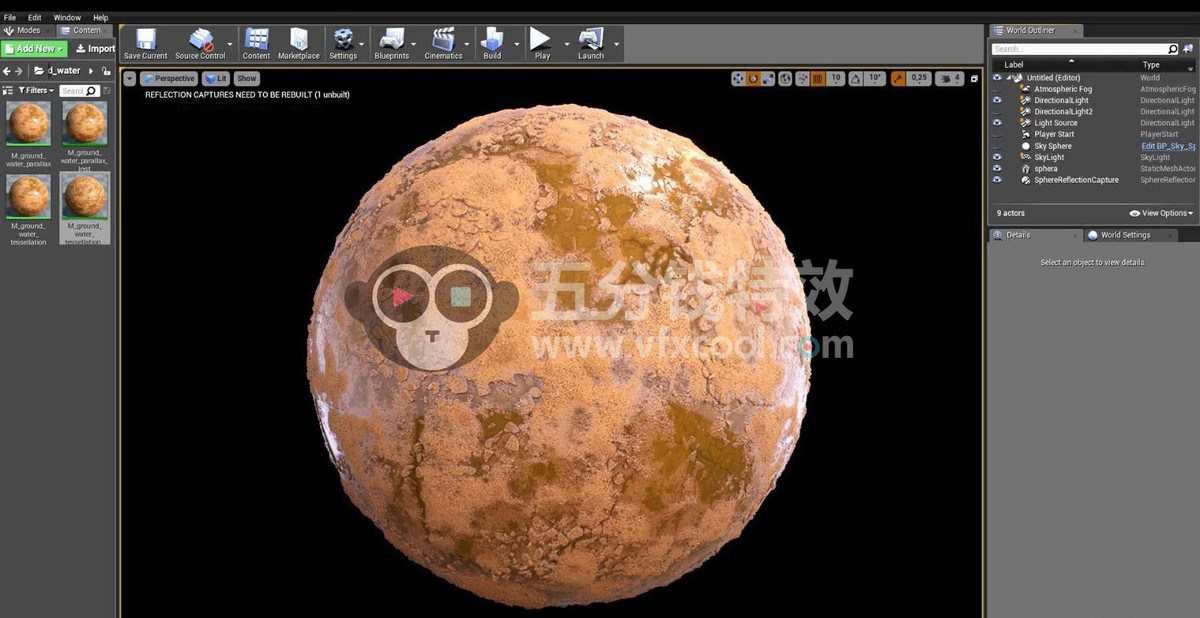Select the scale objects mode
The width and height of the screenshot is (1200, 618).
769,78
